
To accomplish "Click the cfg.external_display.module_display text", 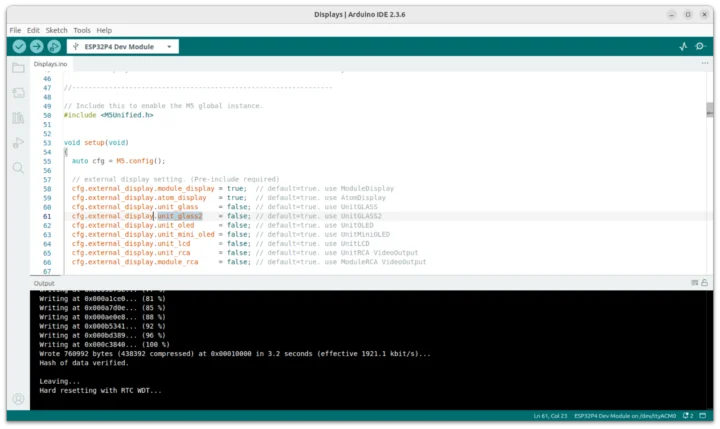I will pos(143,189).
